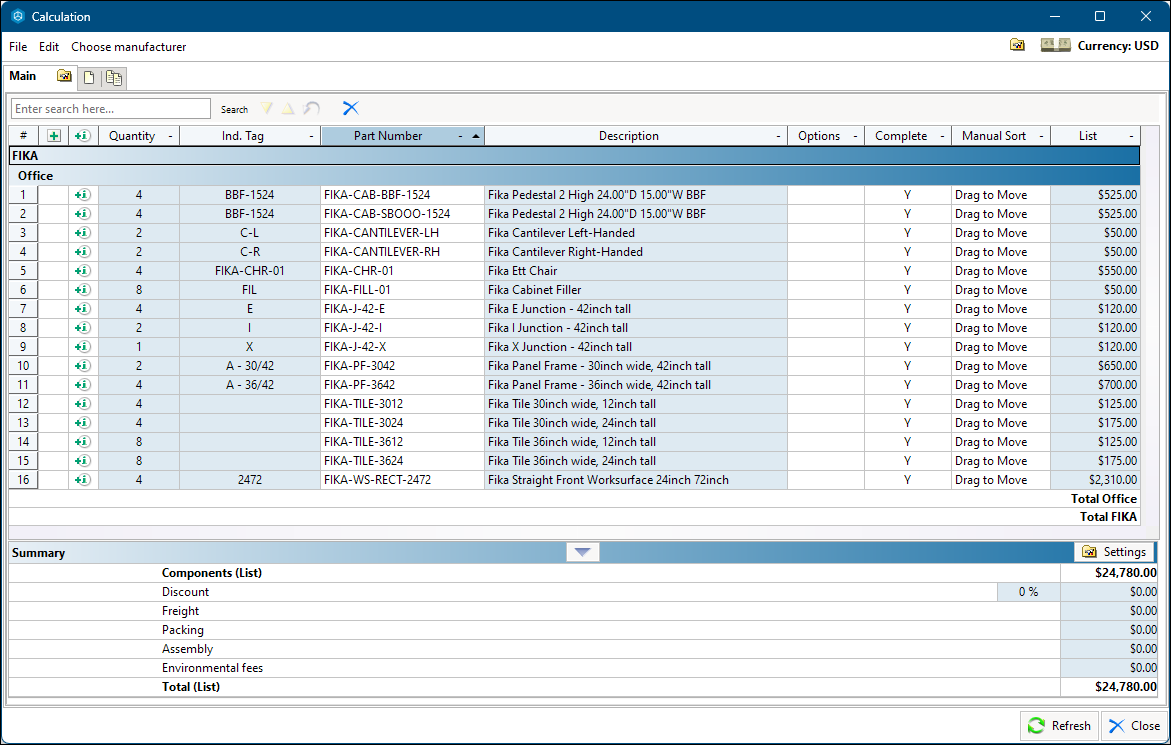1171x745 pixels.
Task: Open the Complete column header dropdown
Action: tap(942, 136)
